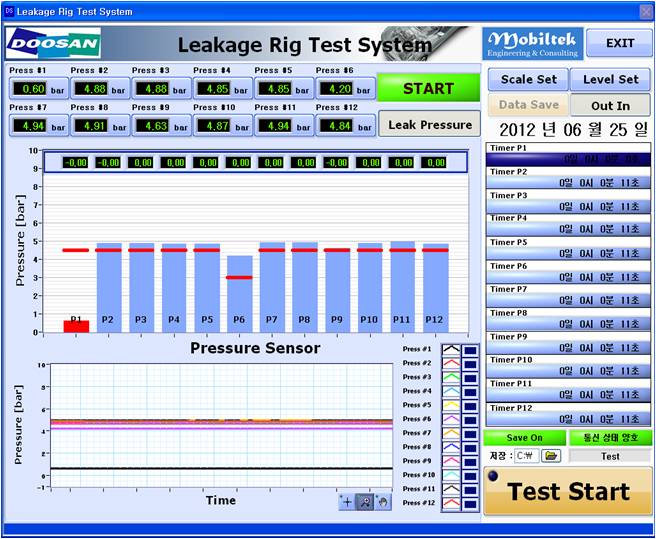Click Press #8 legend line icon
Image resolution: width=656 pixels, height=539 pixels.
(x=451, y=447)
